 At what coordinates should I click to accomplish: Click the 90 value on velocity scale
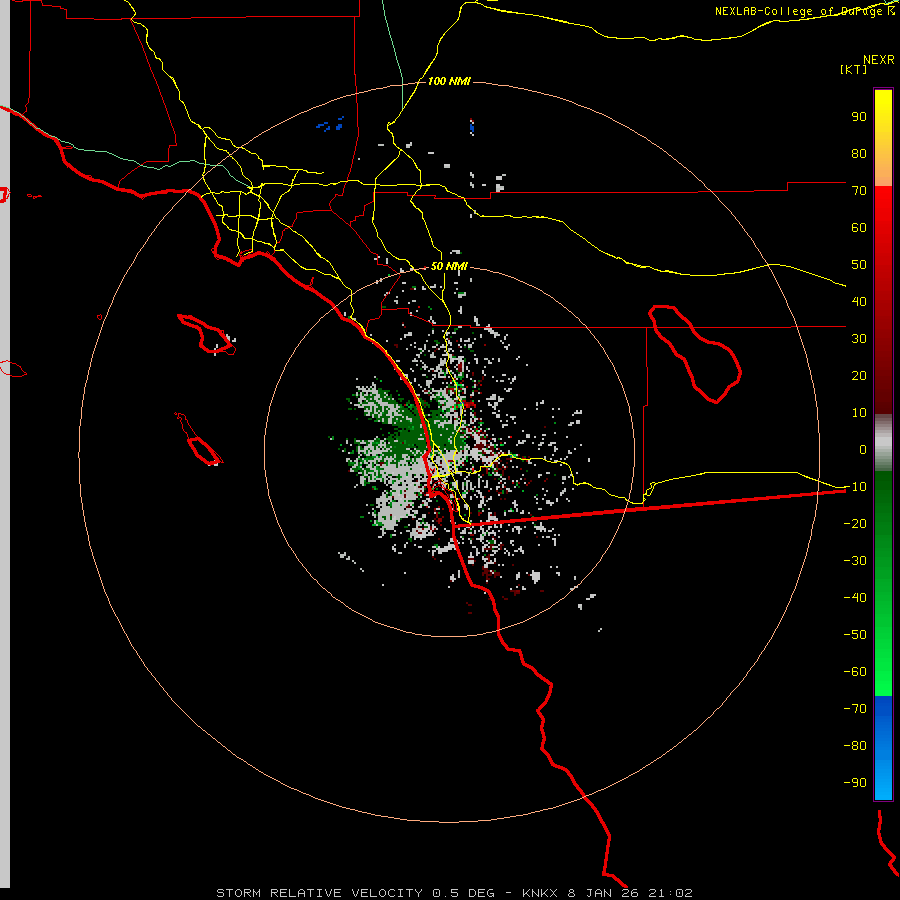pos(859,117)
